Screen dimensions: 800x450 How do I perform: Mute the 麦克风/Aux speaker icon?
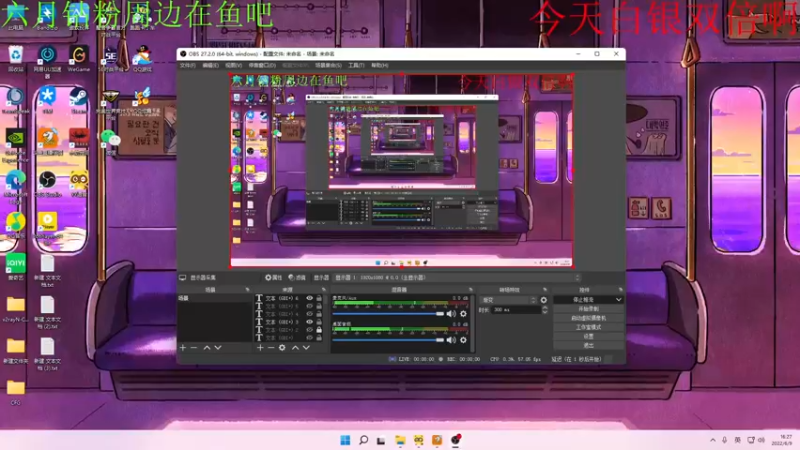coord(451,314)
